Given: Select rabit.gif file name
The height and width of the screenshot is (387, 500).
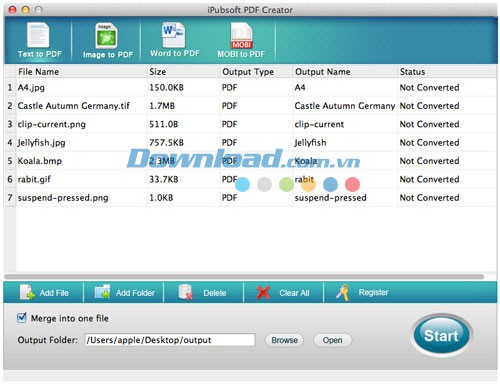Looking at the screenshot, I should [x=34, y=179].
